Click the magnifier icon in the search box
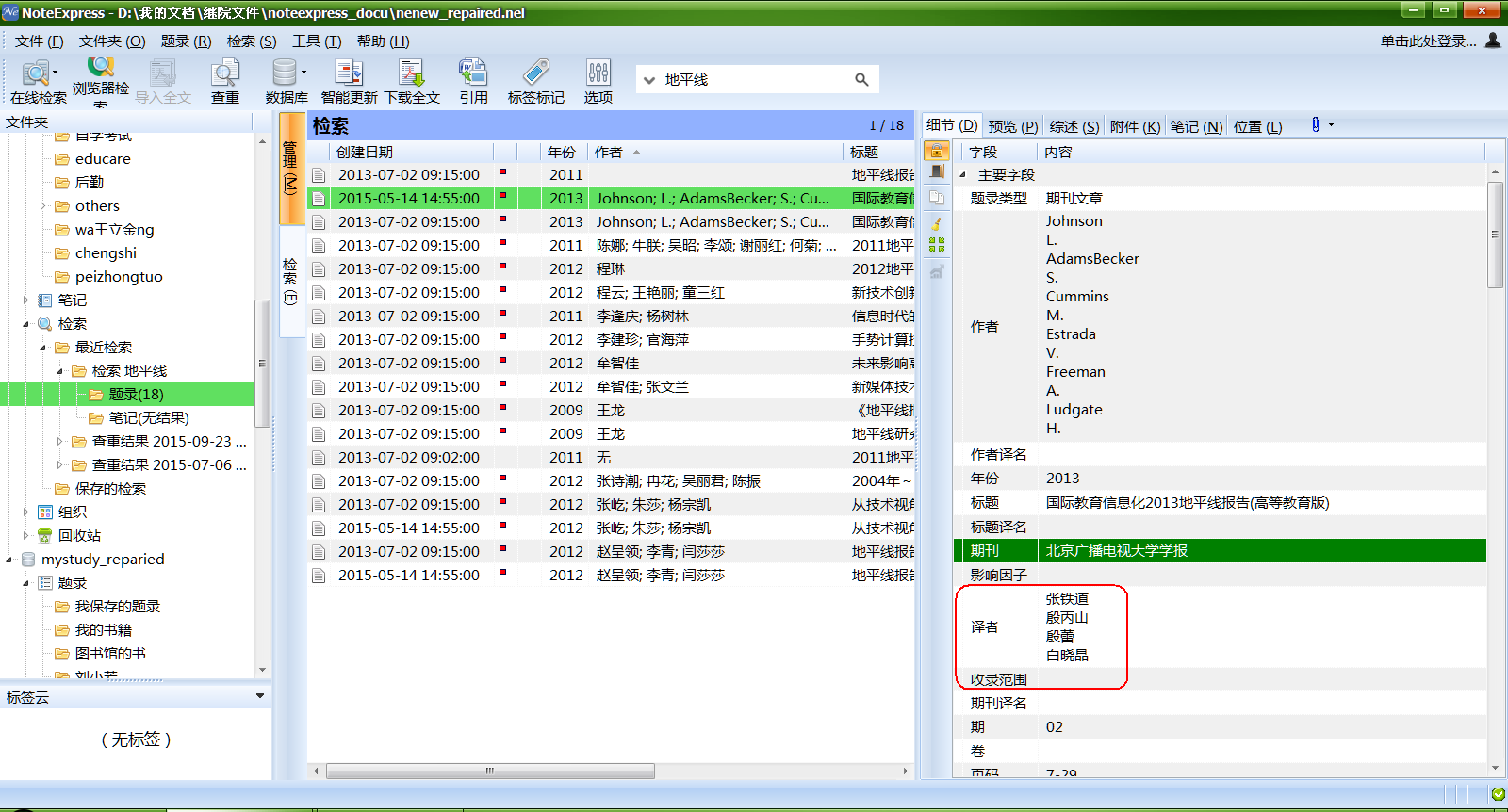This screenshot has width=1508, height=812. (x=861, y=79)
